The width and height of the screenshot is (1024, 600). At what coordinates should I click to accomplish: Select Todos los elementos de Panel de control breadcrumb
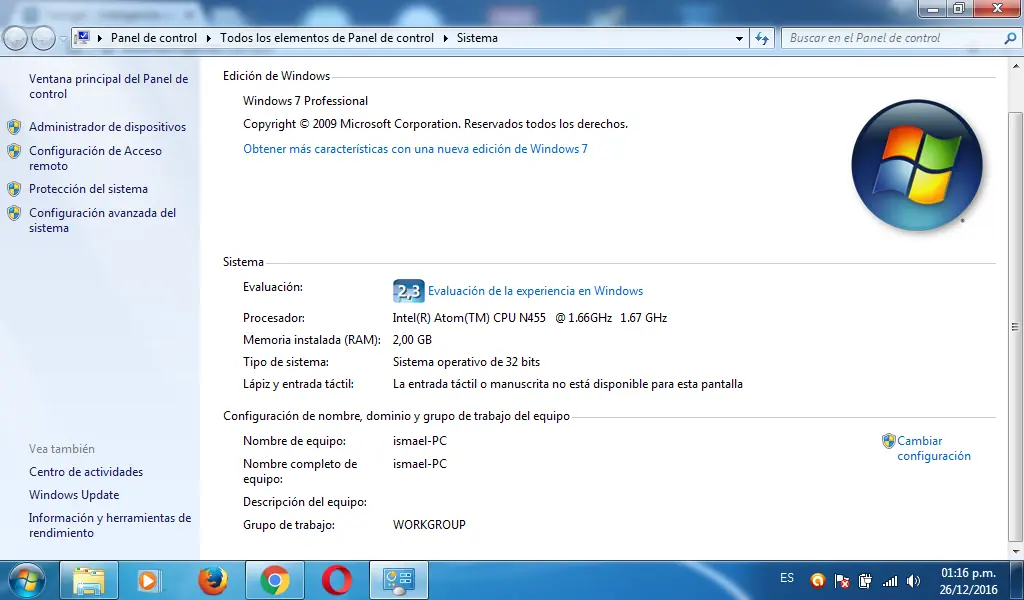pyautogui.click(x=327, y=38)
